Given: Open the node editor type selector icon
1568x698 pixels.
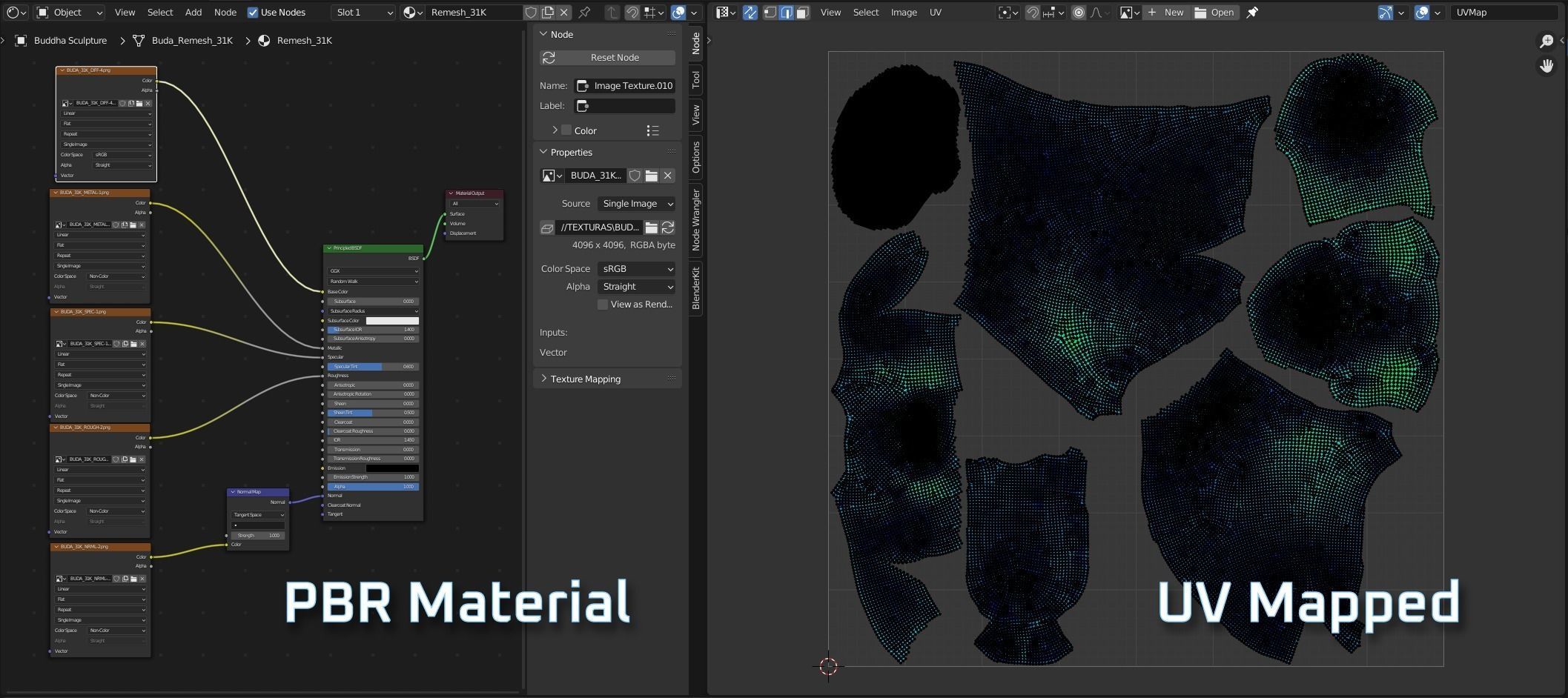Looking at the screenshot, I should [x=16, y=13].
